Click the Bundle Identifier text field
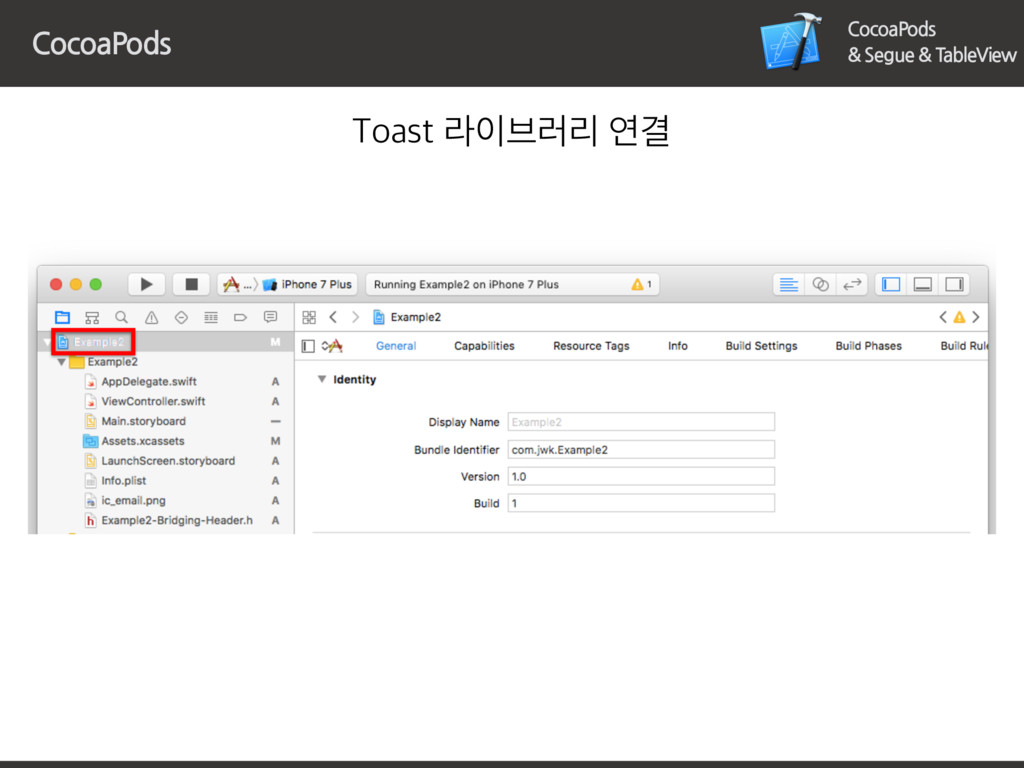This screenshot has width=1024, height=768. point(641,450)
